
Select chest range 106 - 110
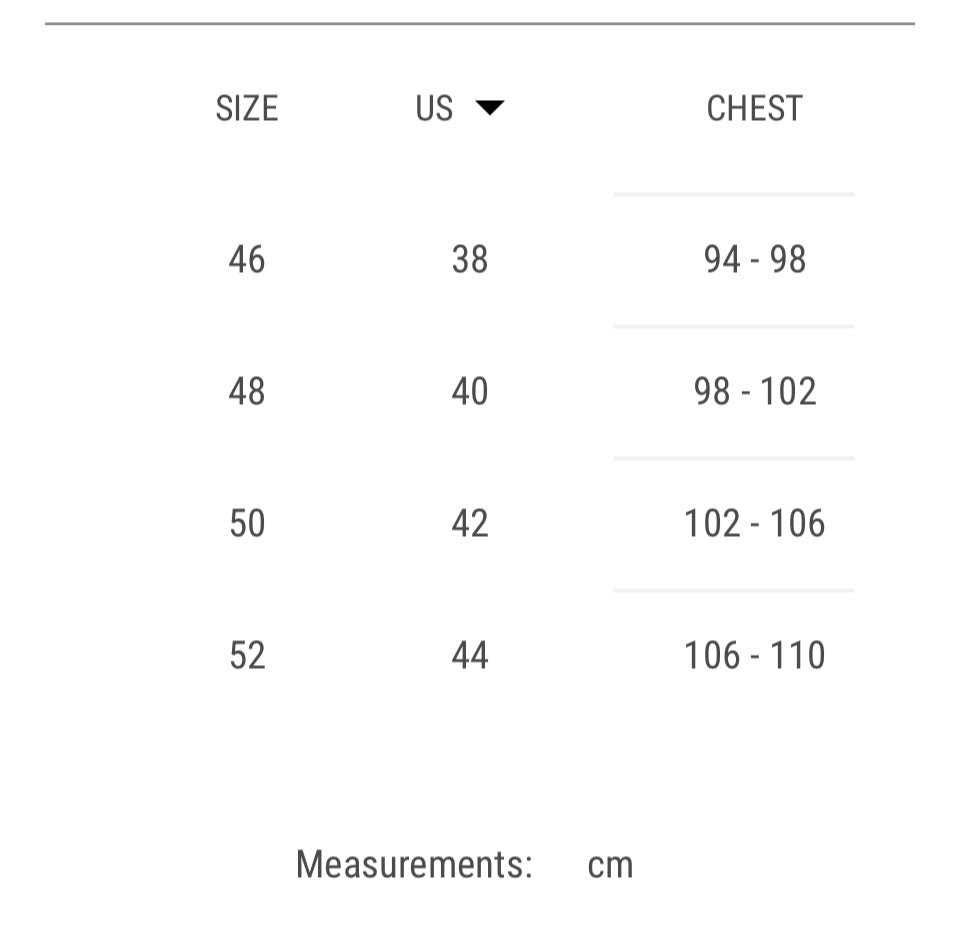(x=756, y=655)
